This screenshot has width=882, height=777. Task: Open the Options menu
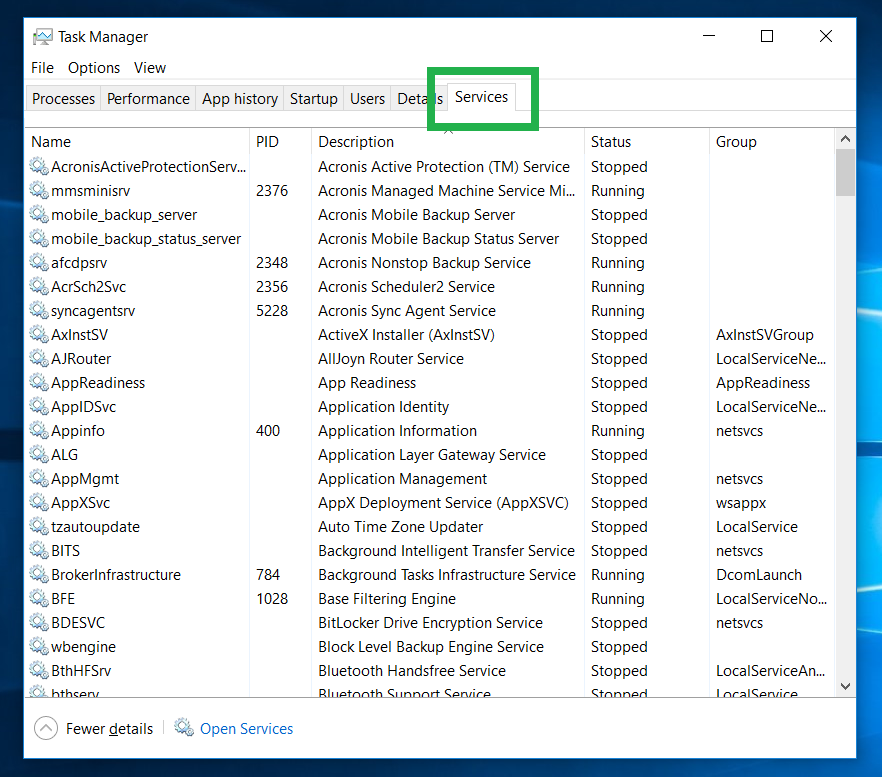[x=94, y=68]
